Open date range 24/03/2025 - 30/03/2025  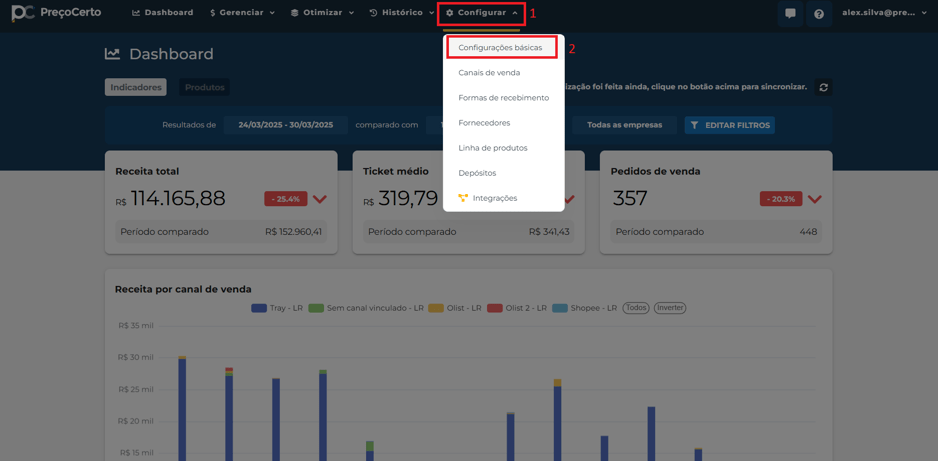285,125
